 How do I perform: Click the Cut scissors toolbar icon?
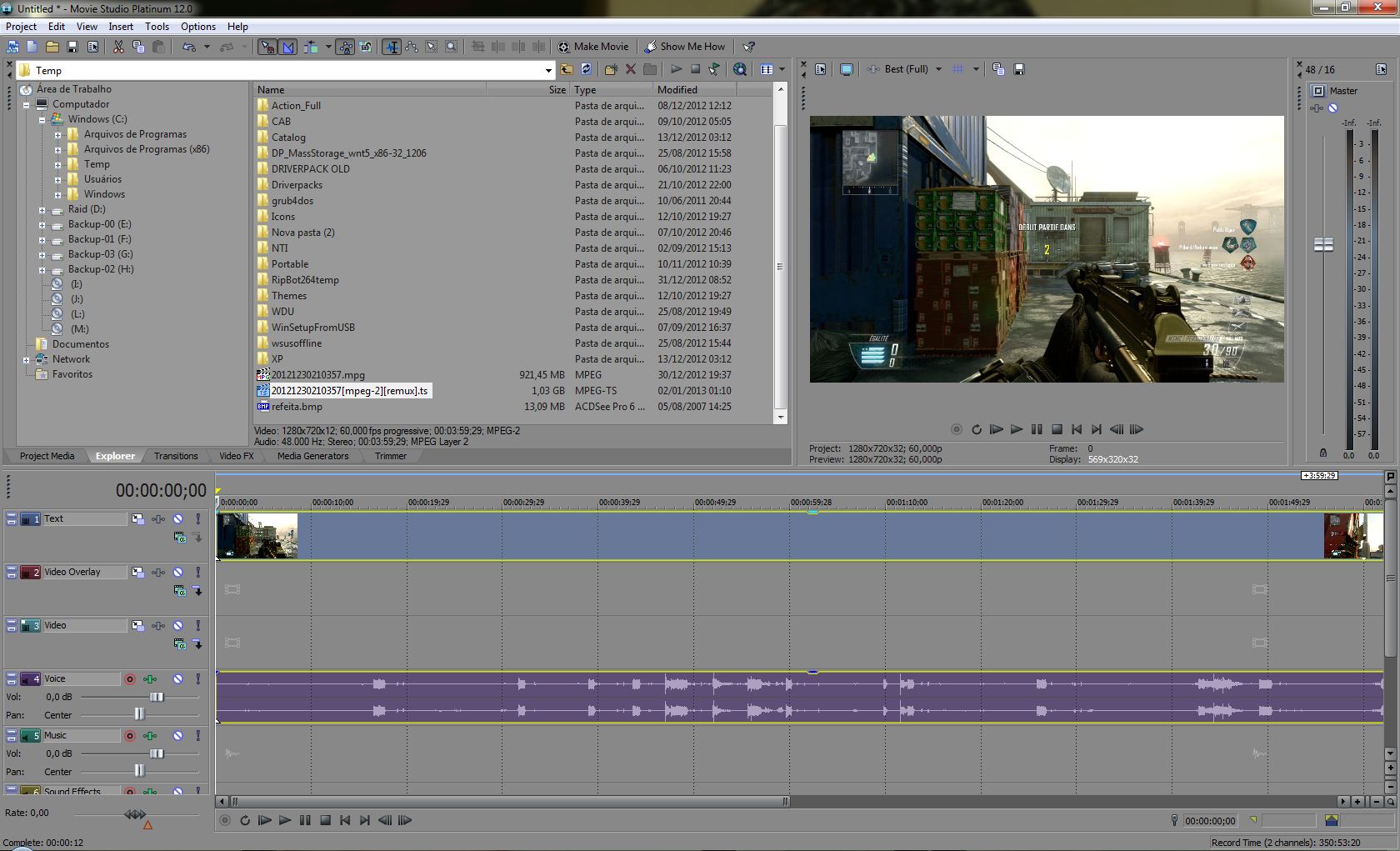pos(118,47)
